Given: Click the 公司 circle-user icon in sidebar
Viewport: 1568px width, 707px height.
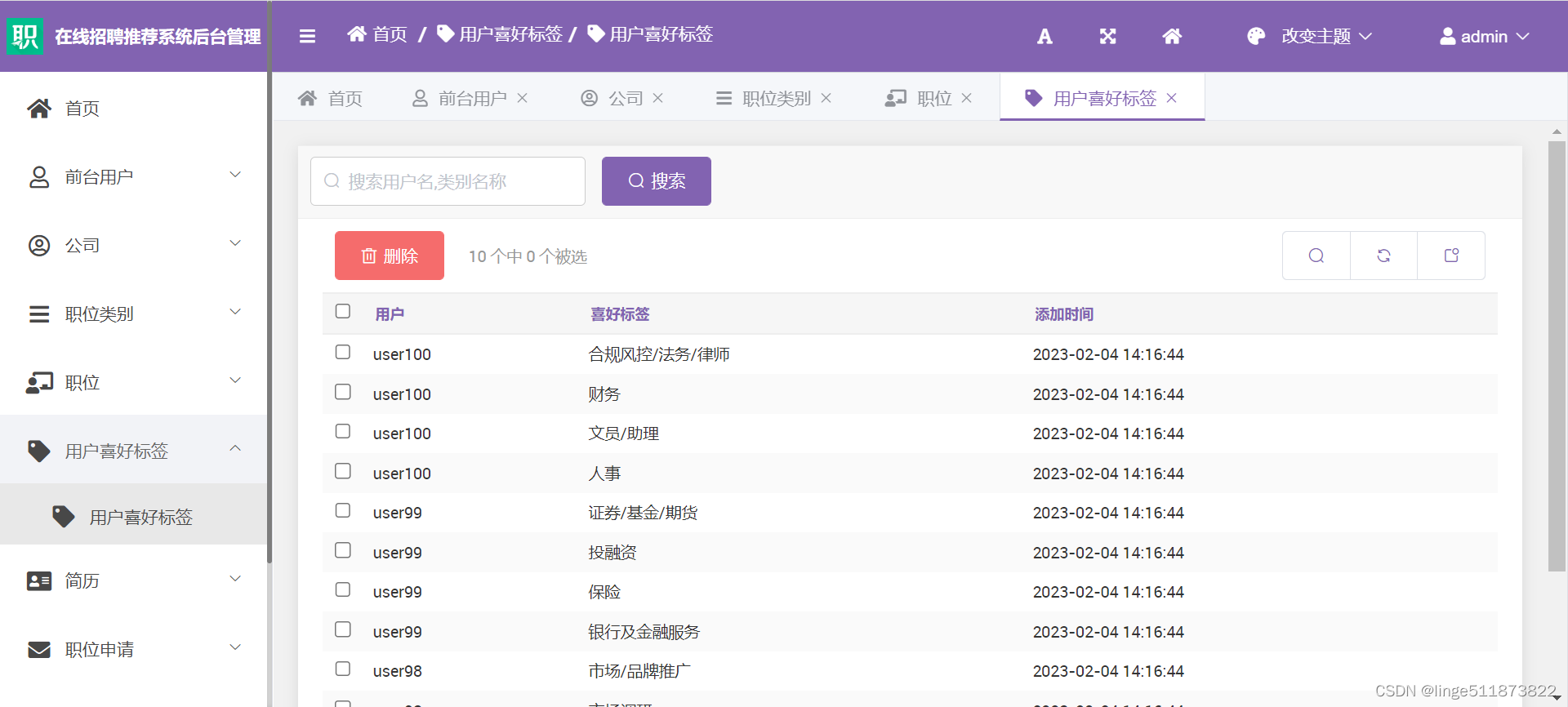Looking at the screenshot, I should click(x=39, y=246).
